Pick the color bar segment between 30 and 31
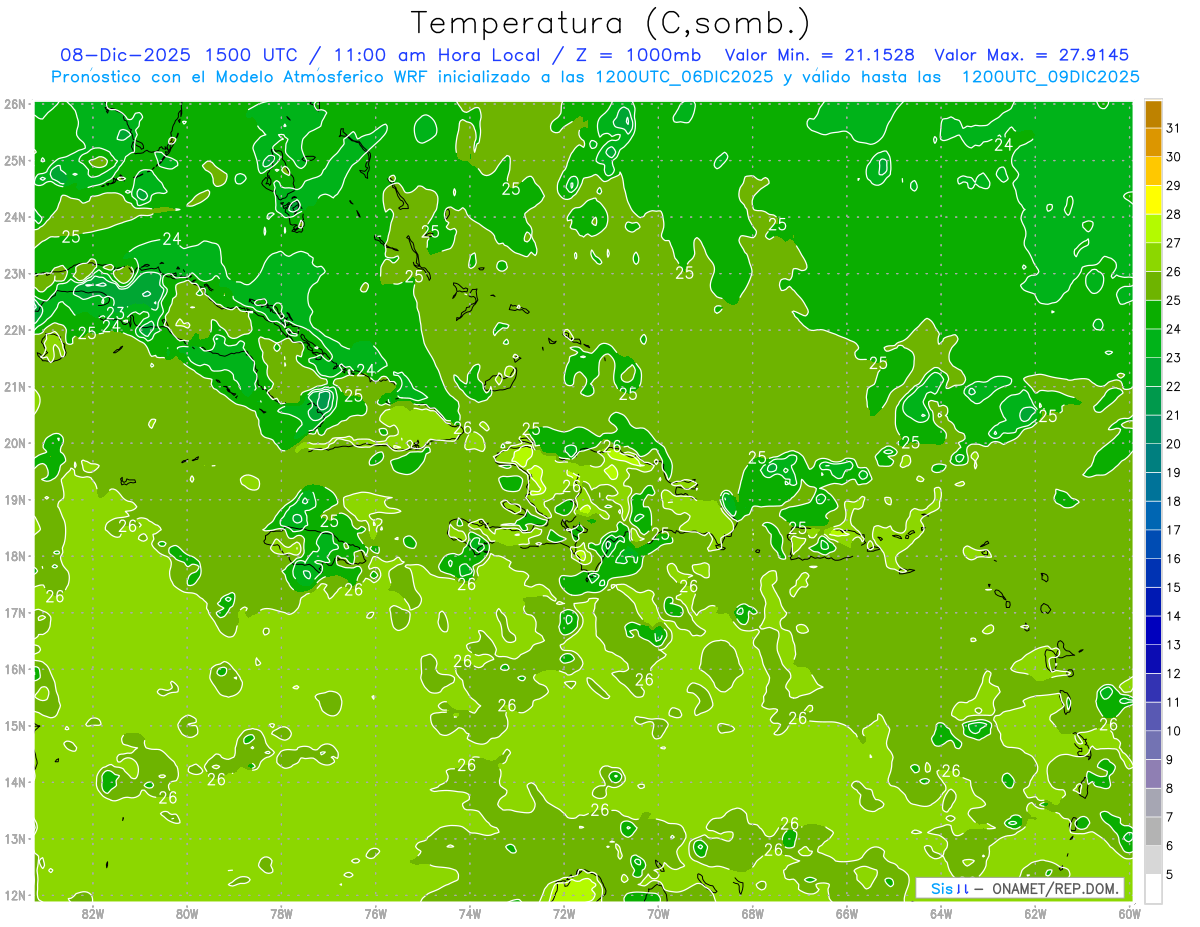1200x927 pixels. click(x=1153, y=143)
